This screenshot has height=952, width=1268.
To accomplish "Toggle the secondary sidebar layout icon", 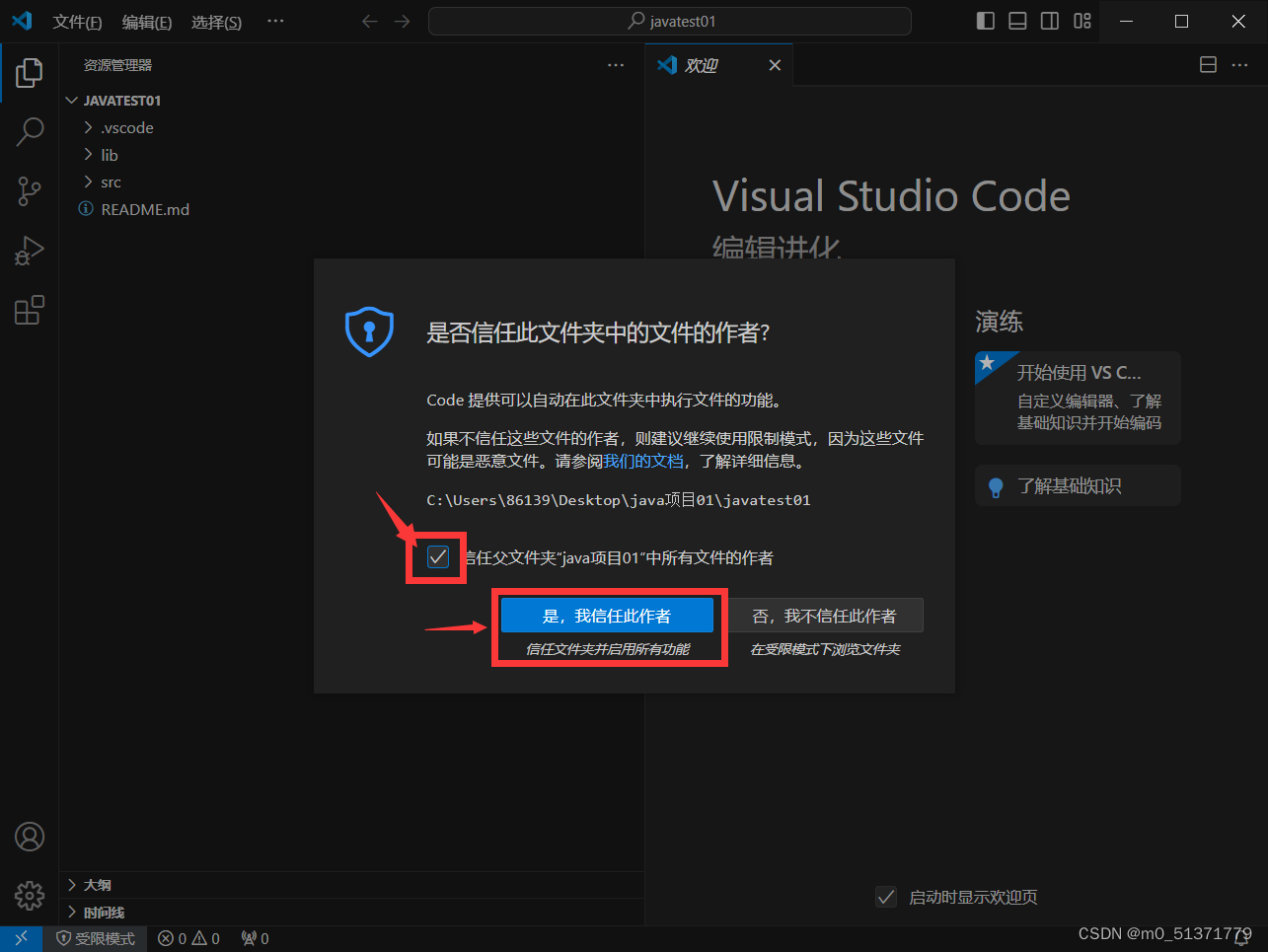I will (x=1050, y=21).
